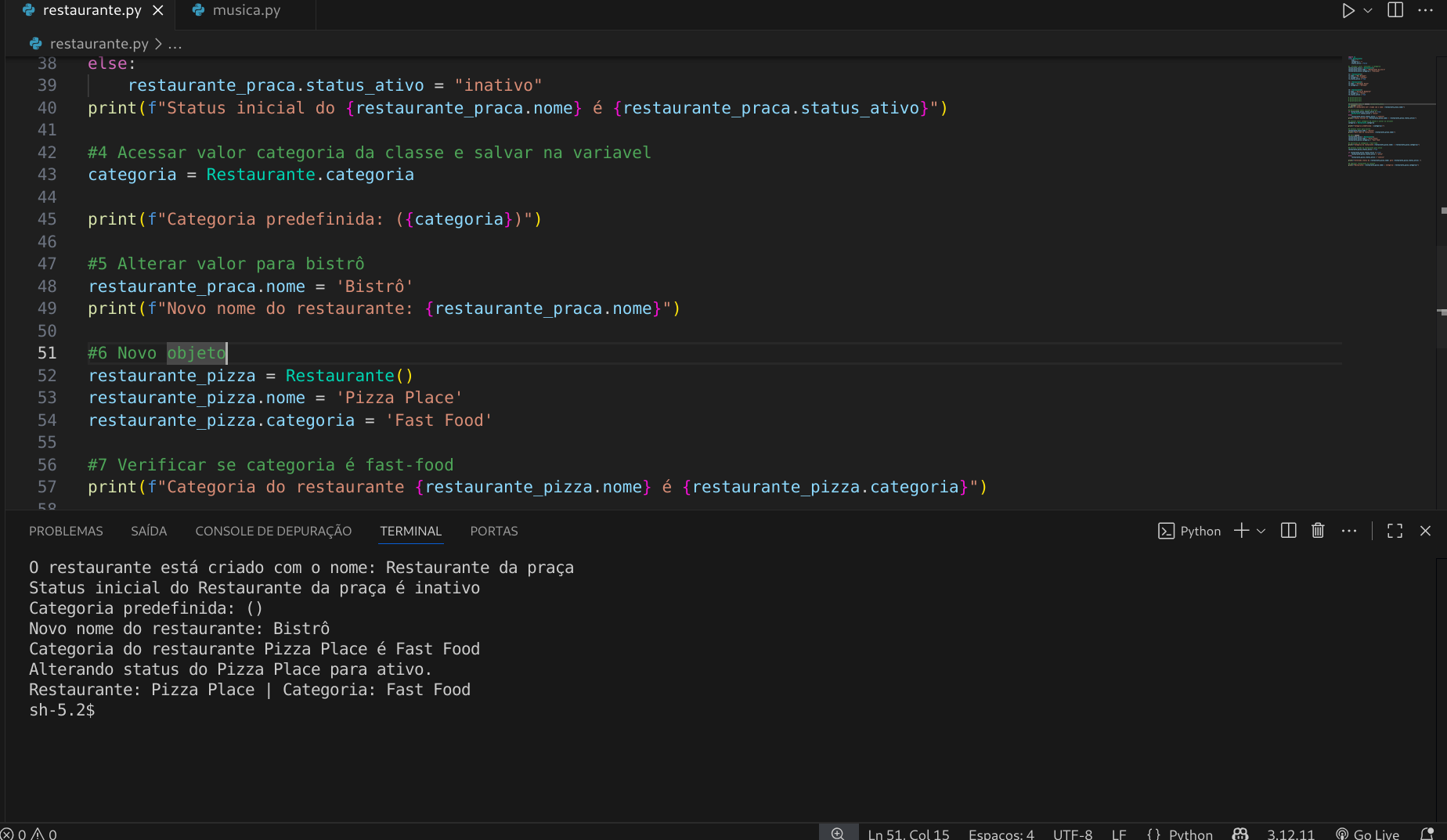Image resolution: width=1447 pixels, height=840 pixels.
Task: Run the Python file with play button
Action: tap(1348, 11)
